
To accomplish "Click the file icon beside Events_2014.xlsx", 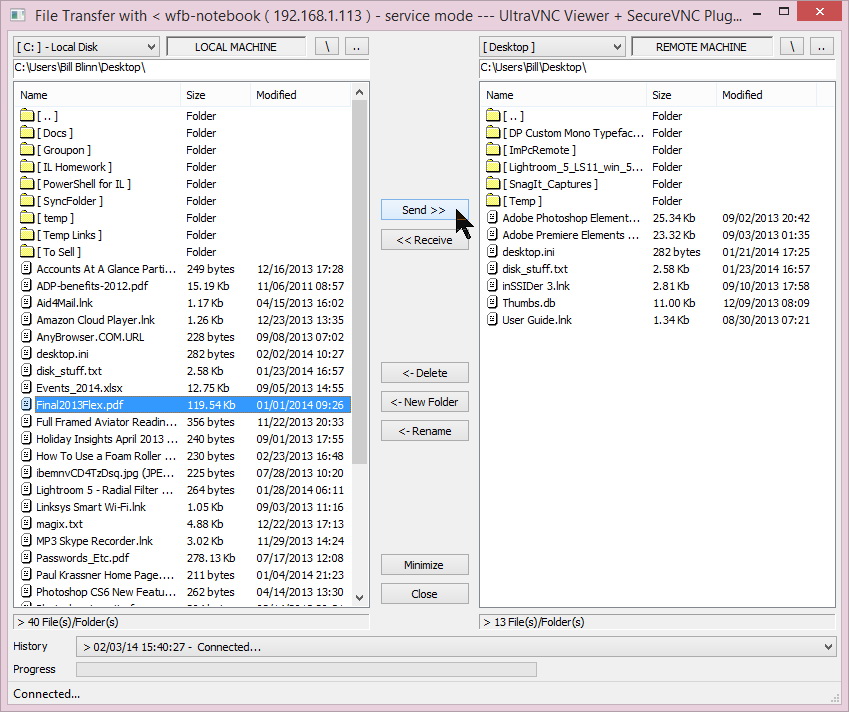I will pyautogui.click(x=26, y=388).
